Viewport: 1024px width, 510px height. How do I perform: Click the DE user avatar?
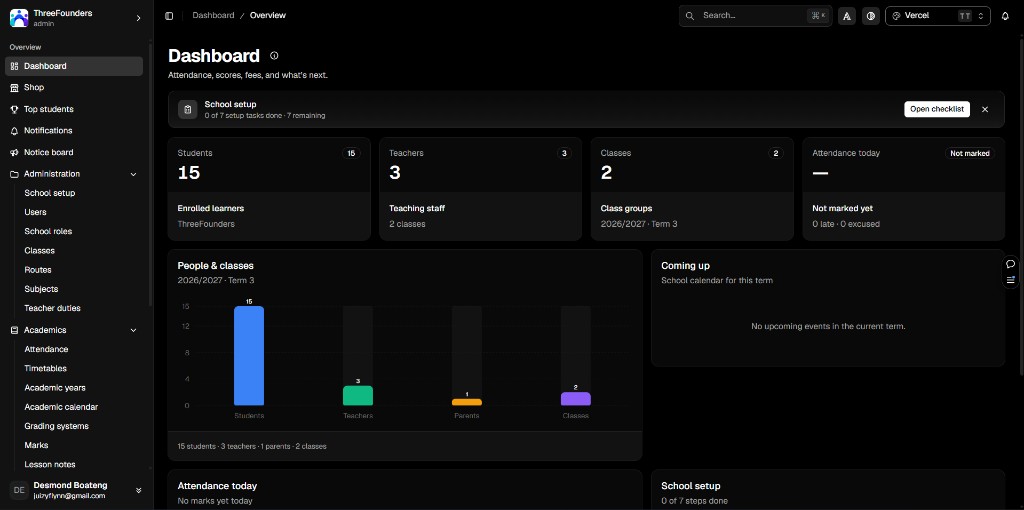19,490
